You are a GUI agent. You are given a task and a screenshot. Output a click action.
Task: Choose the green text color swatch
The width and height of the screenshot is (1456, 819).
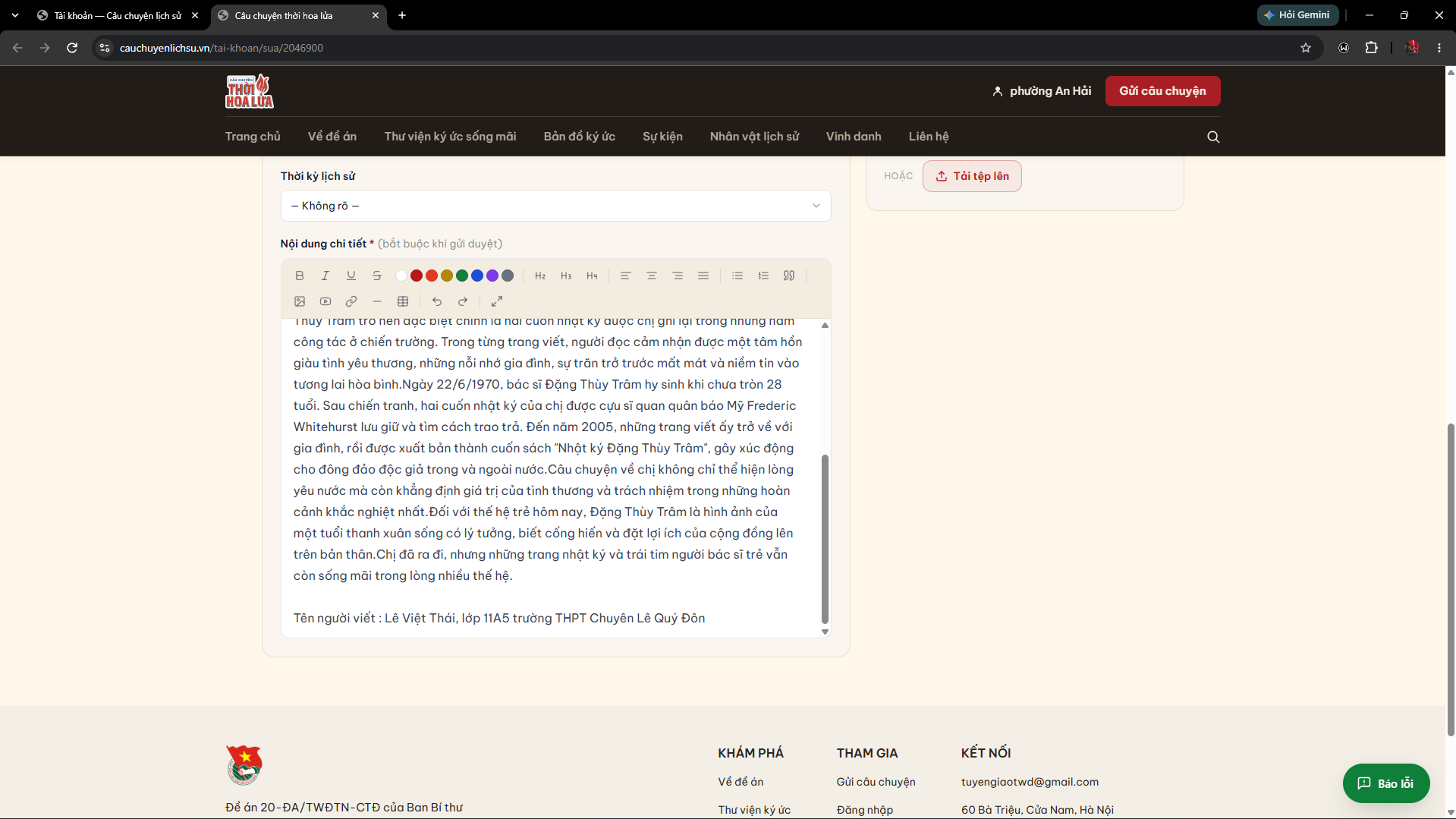pyautogui.click(x=462, y=276)
